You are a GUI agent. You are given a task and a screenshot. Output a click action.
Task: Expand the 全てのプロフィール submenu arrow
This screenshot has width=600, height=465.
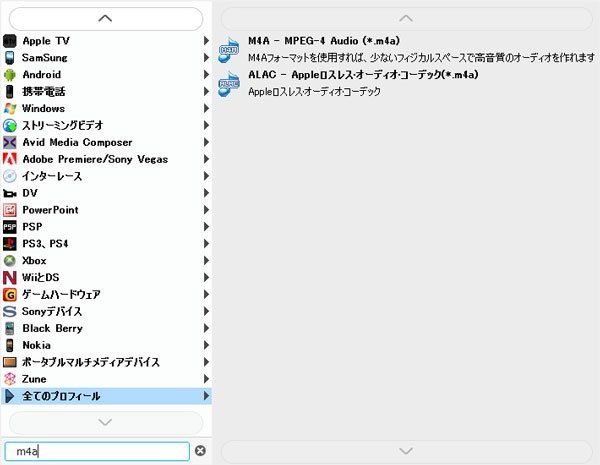click(206, 396)
